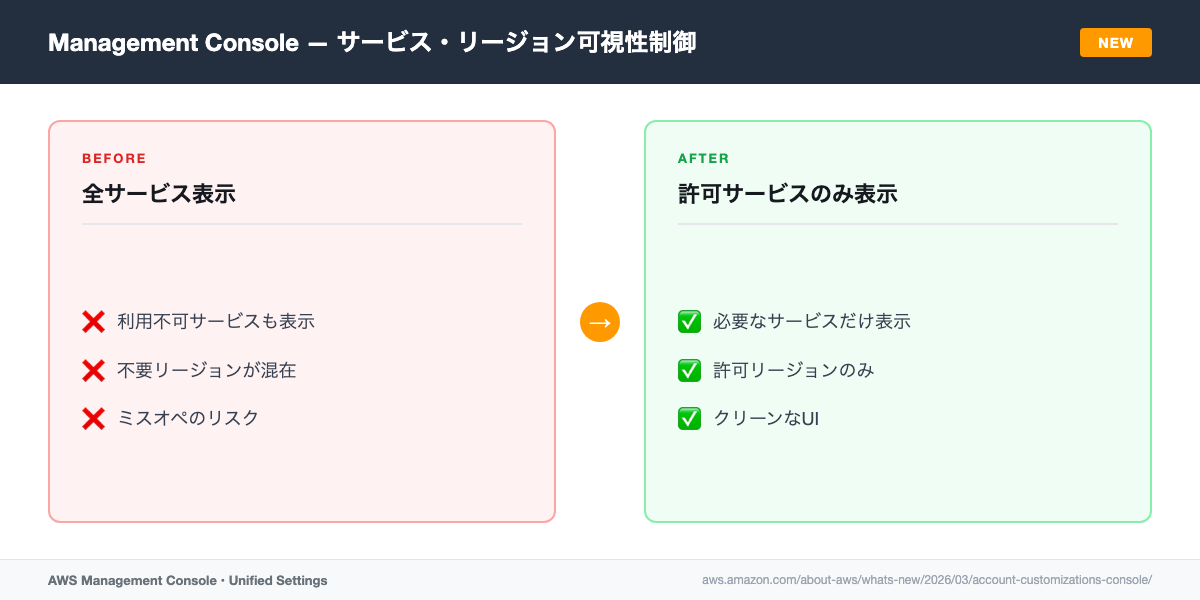Click the green checkmark beside クリーンなUI

click(x=689, y=418)
